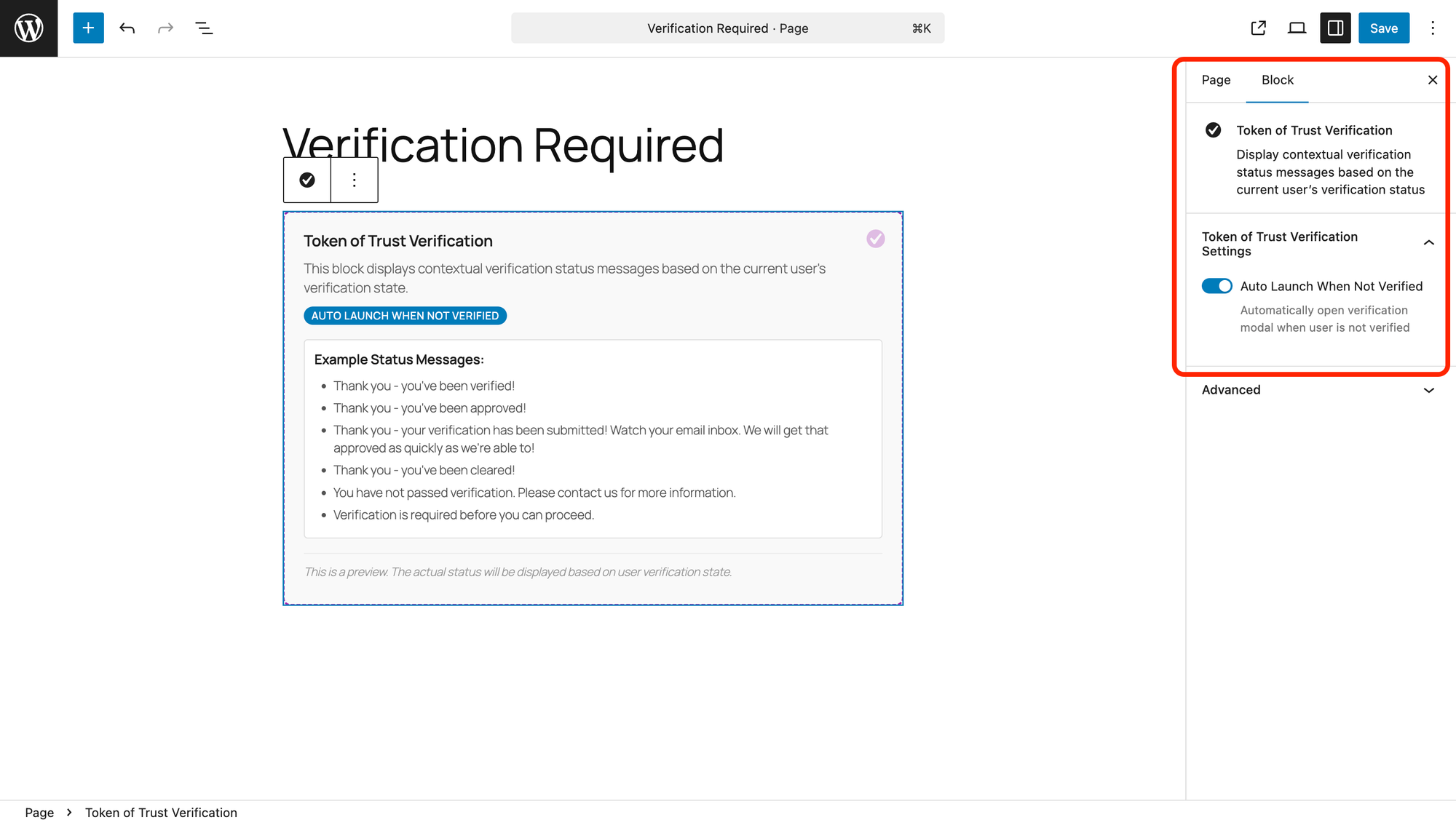Select the Block tab
The width and height of the screenshot is (1456, 820).
(1277, 80)
